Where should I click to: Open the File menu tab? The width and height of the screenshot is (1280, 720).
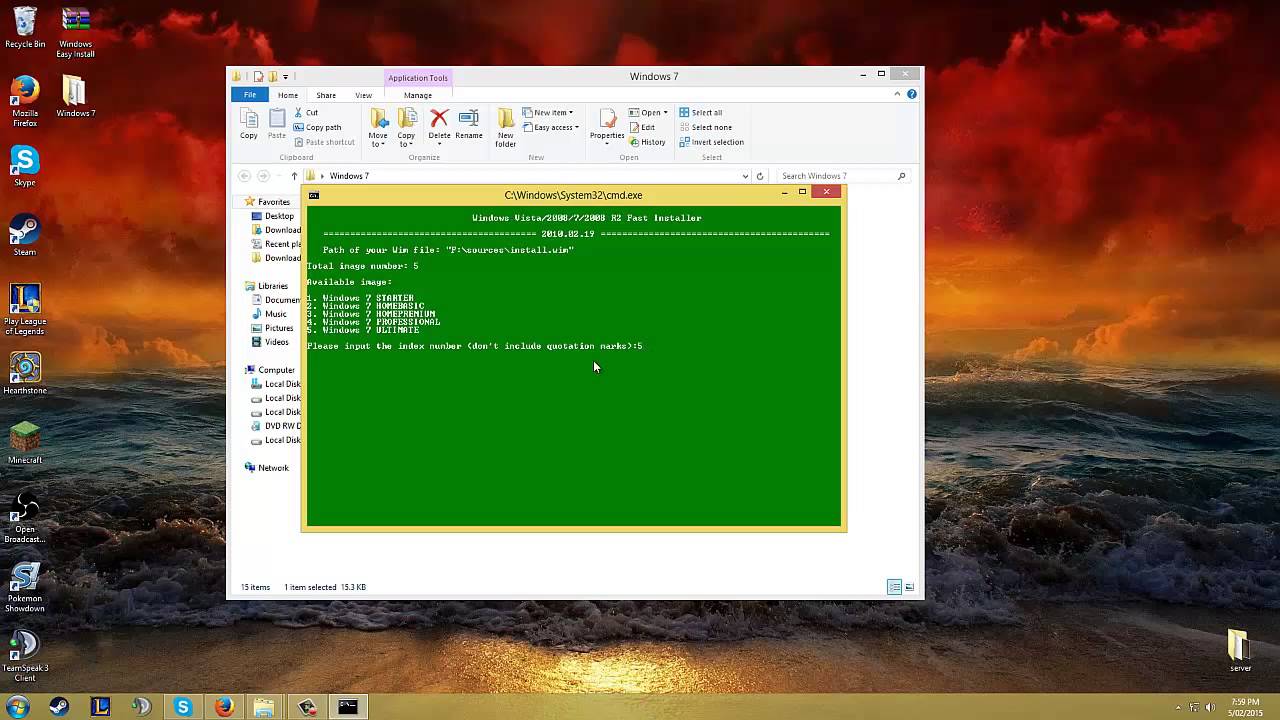250,95
